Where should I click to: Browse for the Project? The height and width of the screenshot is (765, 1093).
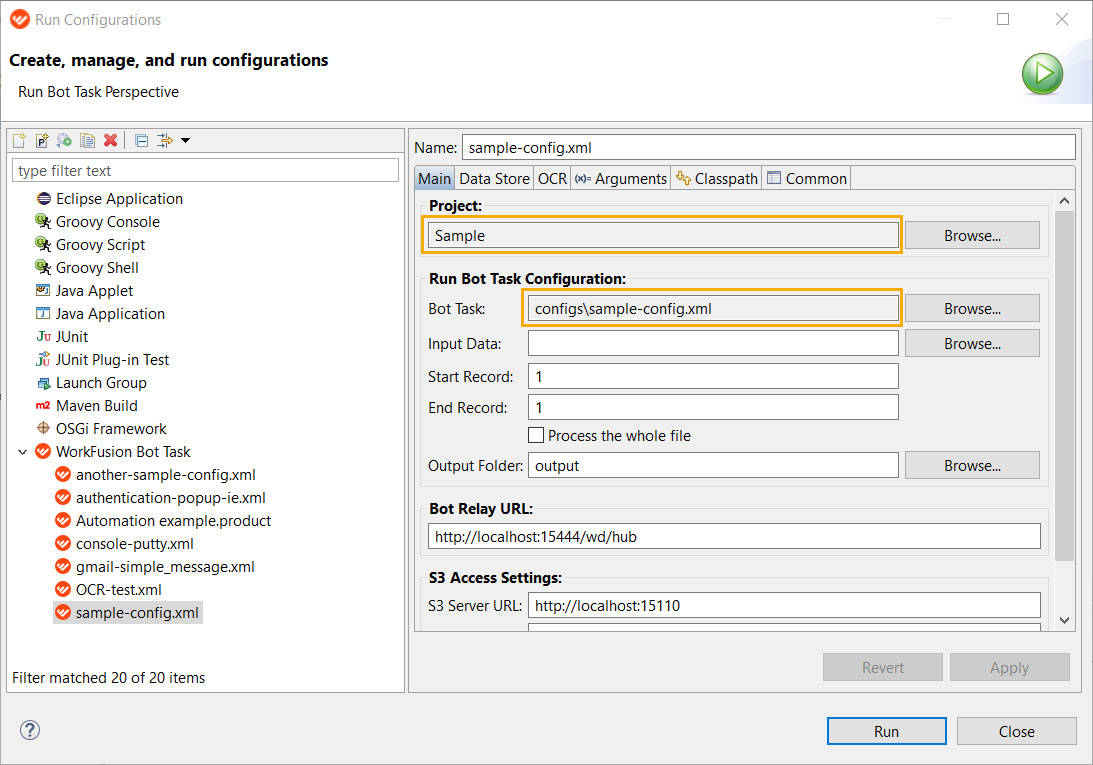[972, 236]
